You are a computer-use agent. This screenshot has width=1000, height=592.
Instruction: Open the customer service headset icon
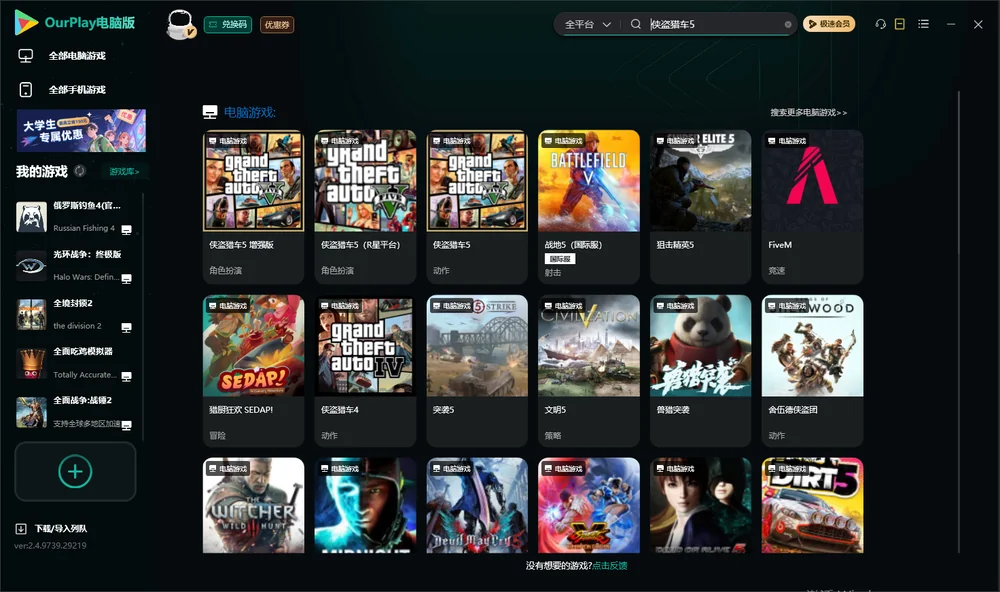tap(880, 24)
